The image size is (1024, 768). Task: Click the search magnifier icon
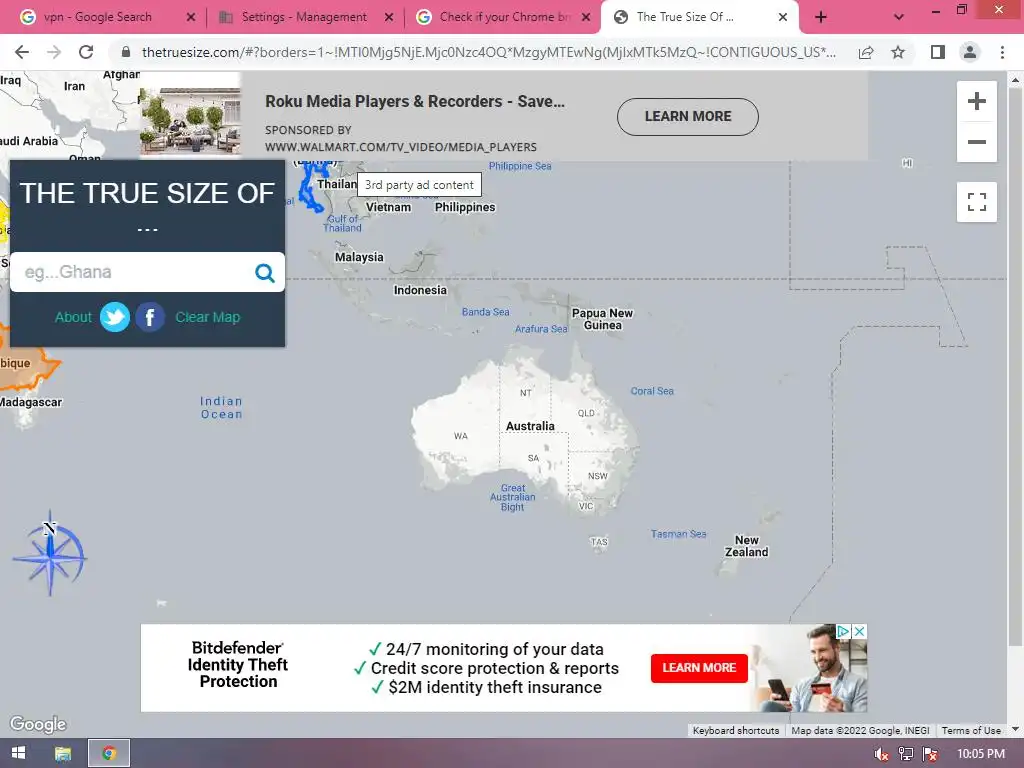click(x=264, y=272)
